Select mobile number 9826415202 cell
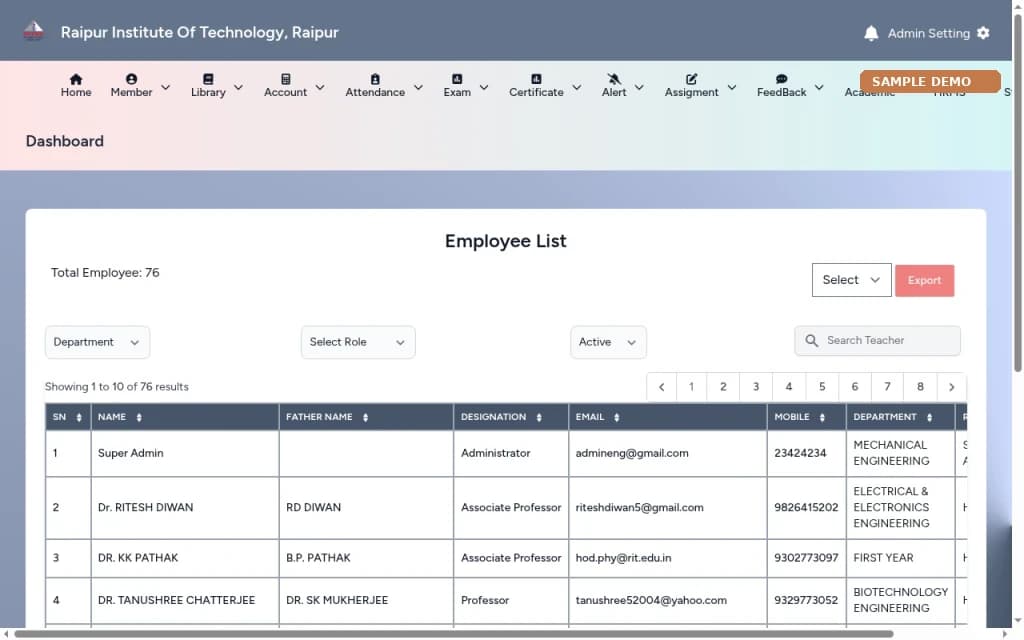1024x640 pixels. 806,507
